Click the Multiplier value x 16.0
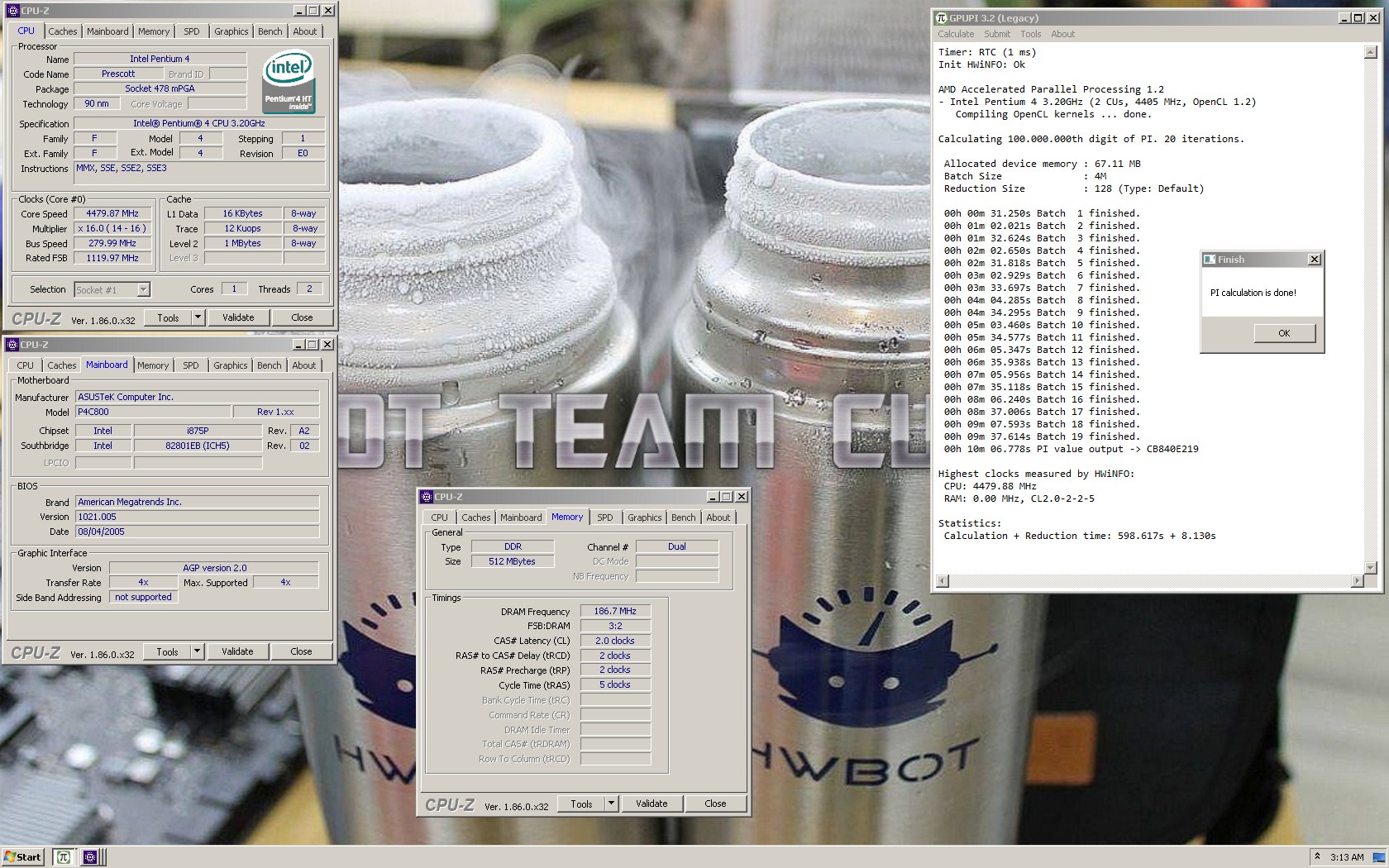 112,228
